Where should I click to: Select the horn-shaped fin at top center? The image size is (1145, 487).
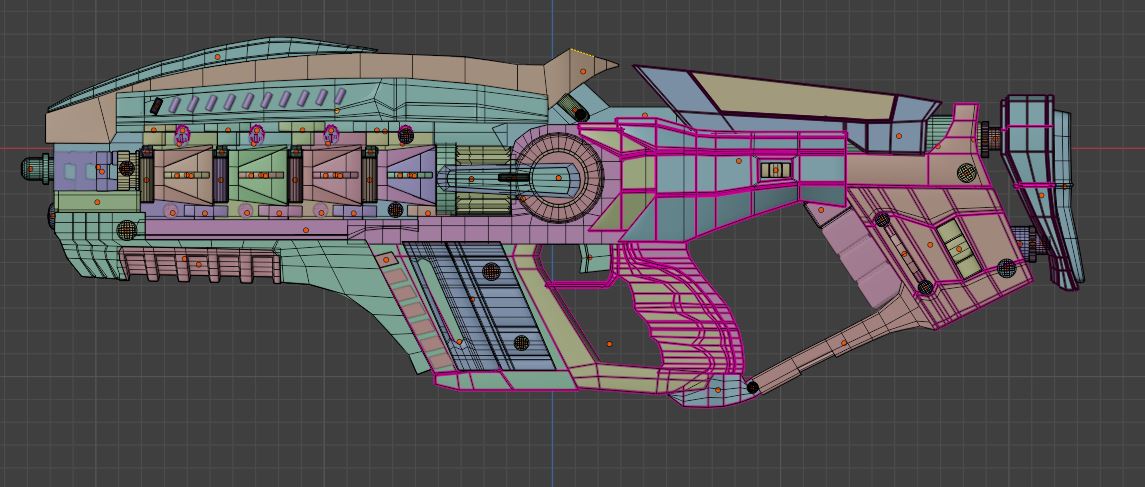coord(583,76)
